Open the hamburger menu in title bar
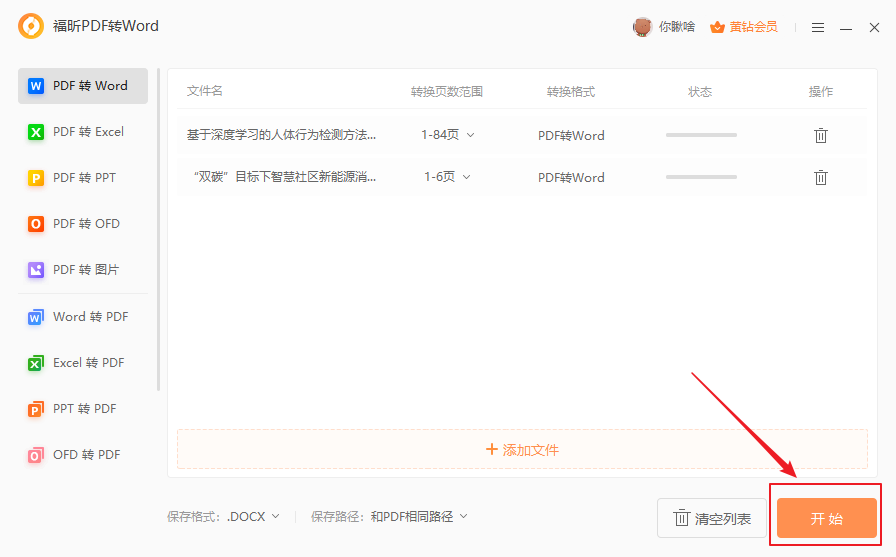896x557 pixels. click(x=817, y=27)
